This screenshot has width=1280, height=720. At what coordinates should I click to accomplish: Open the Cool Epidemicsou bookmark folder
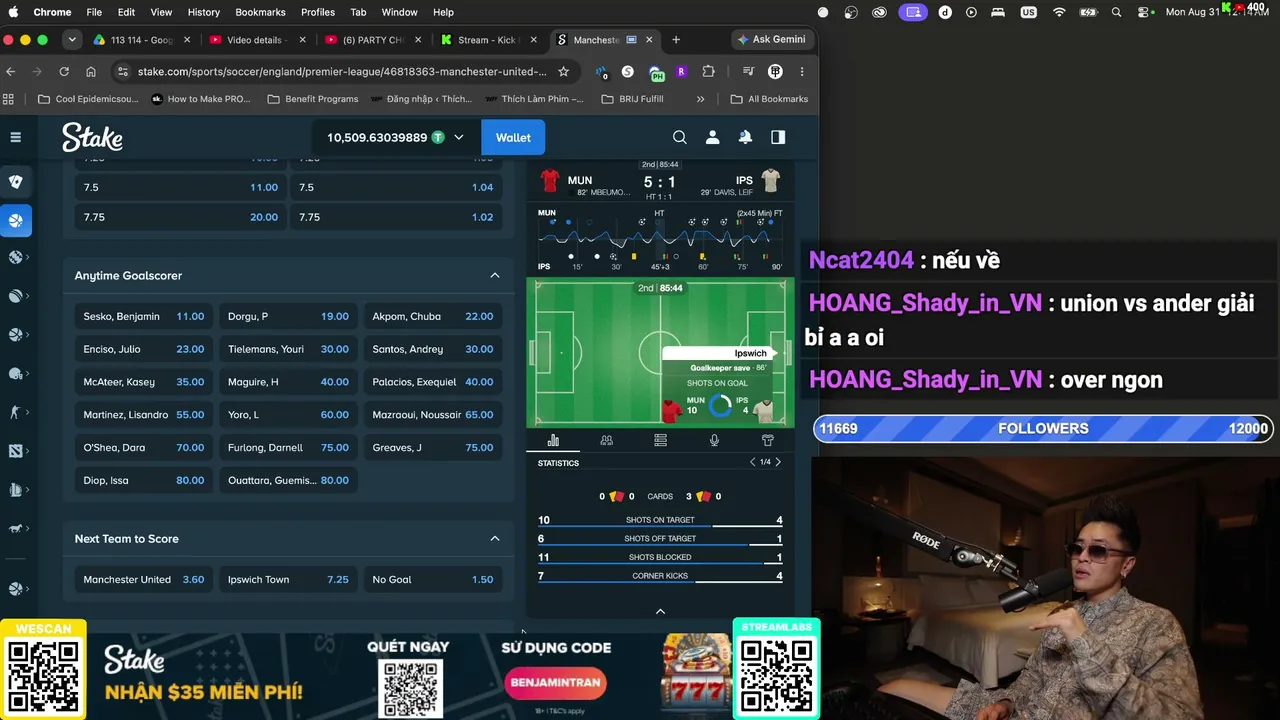click(x=88, y=99)
